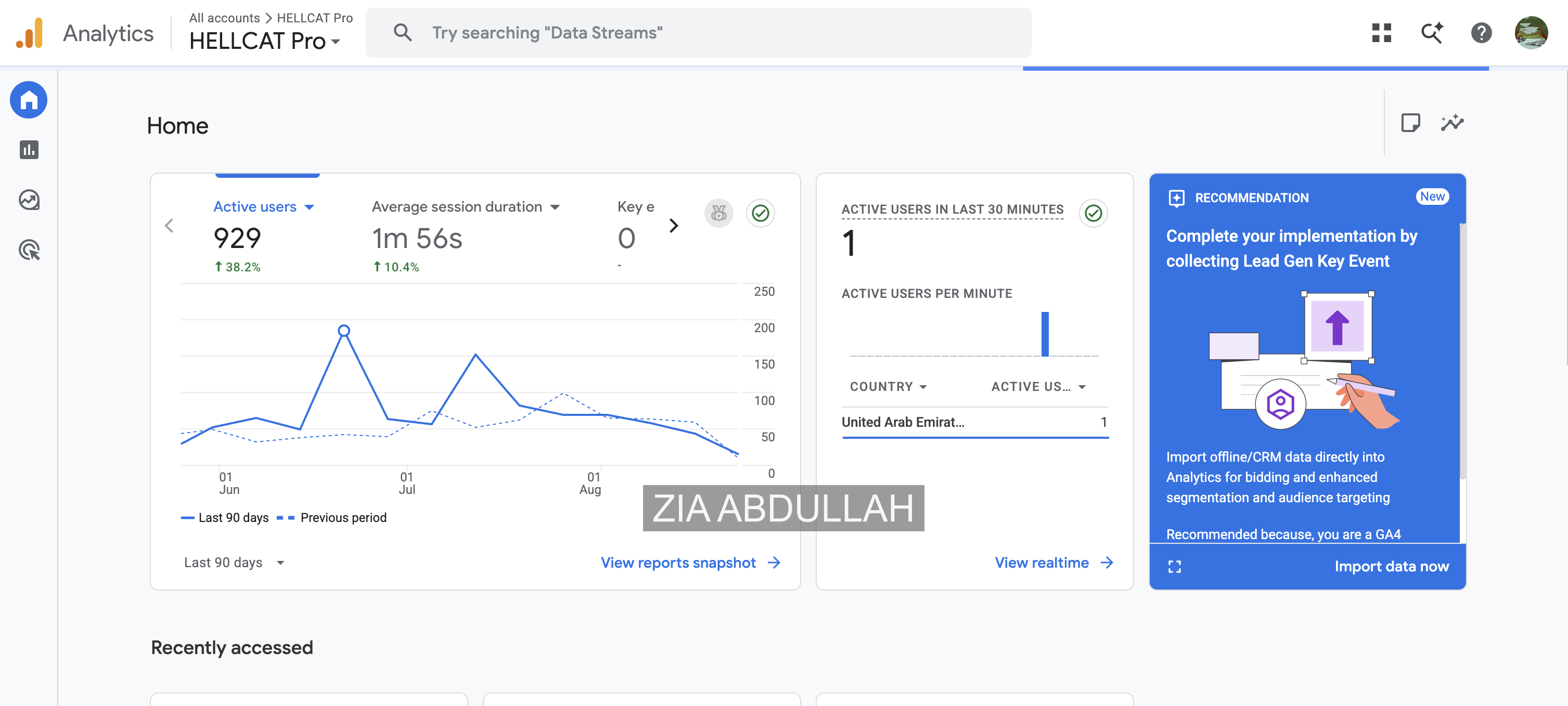Viewport: 1568px width, 706px height.
Task: Click the search field "Data Streams"
Action: [x=698, y=33]
